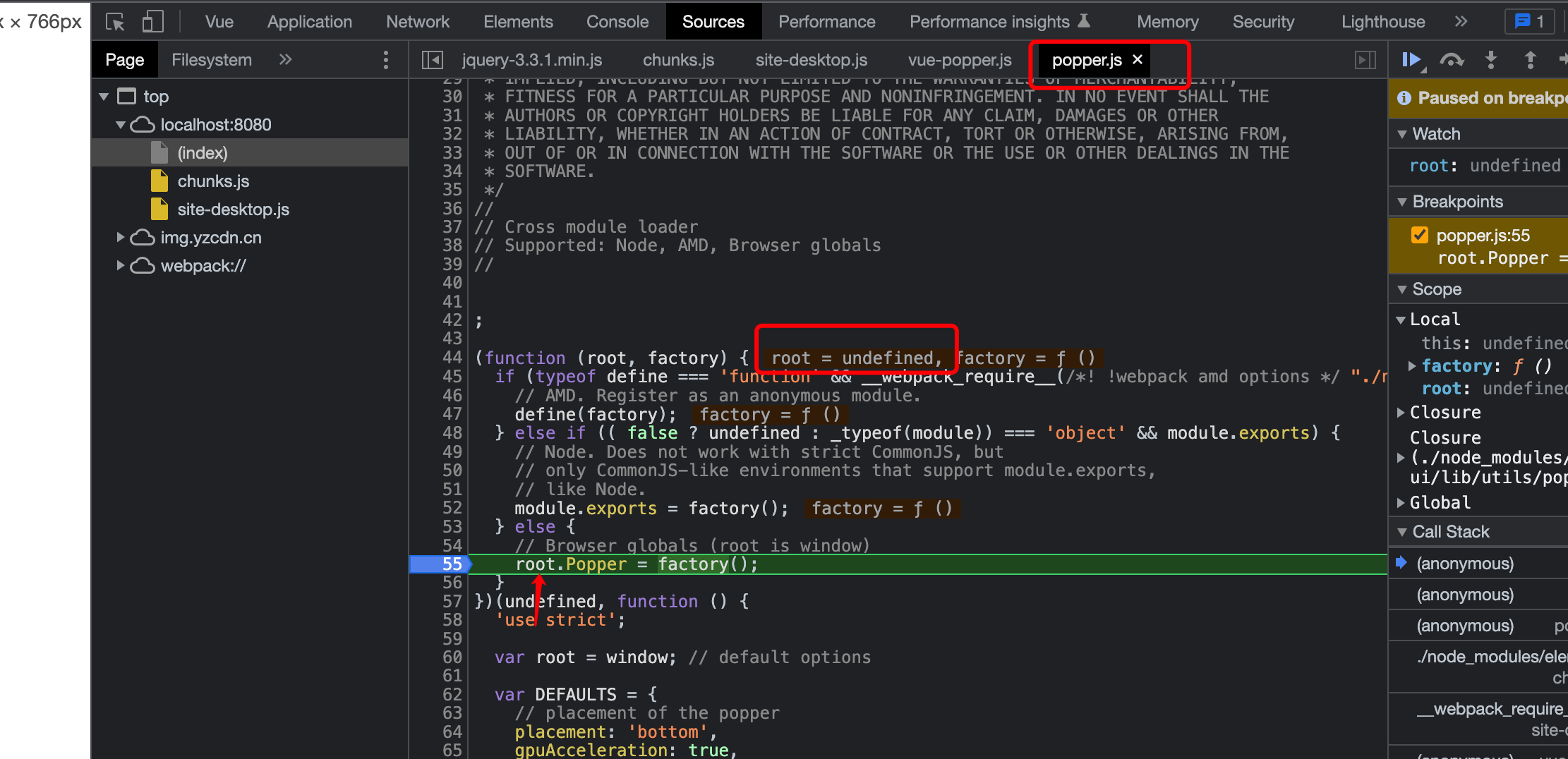Resume script execution button

(x=1412, y=60)
